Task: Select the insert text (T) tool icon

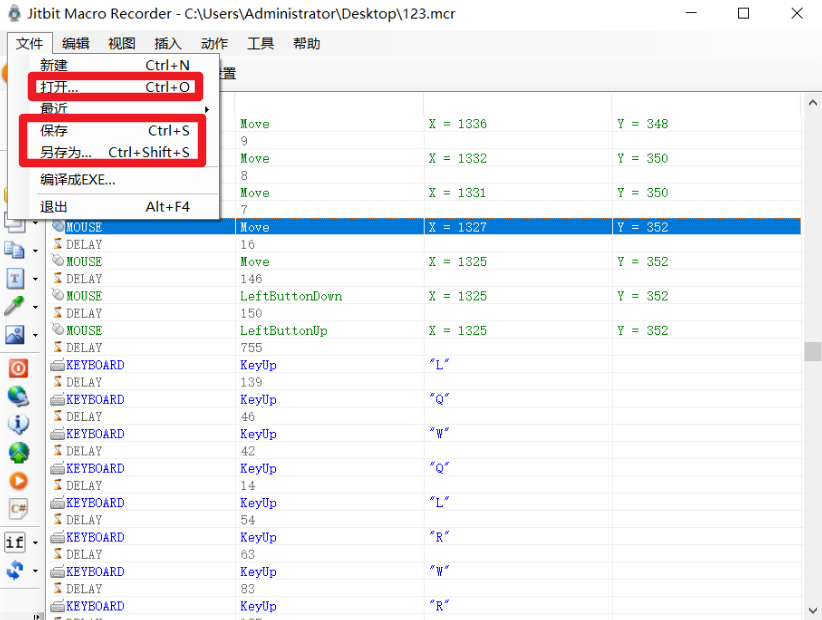Action: [x=15, y=278]
